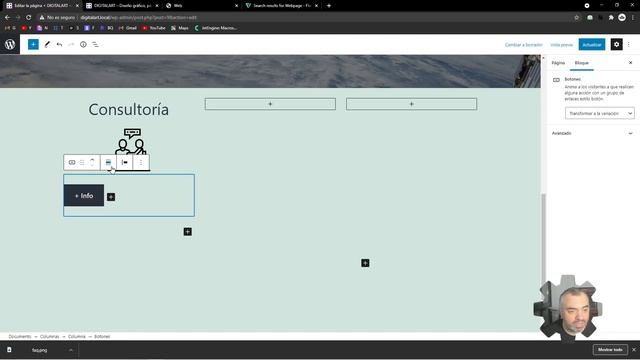Open a new browser tab
Image resolution: width=640 pixels, height=360 pixels.
pos(329,6)
